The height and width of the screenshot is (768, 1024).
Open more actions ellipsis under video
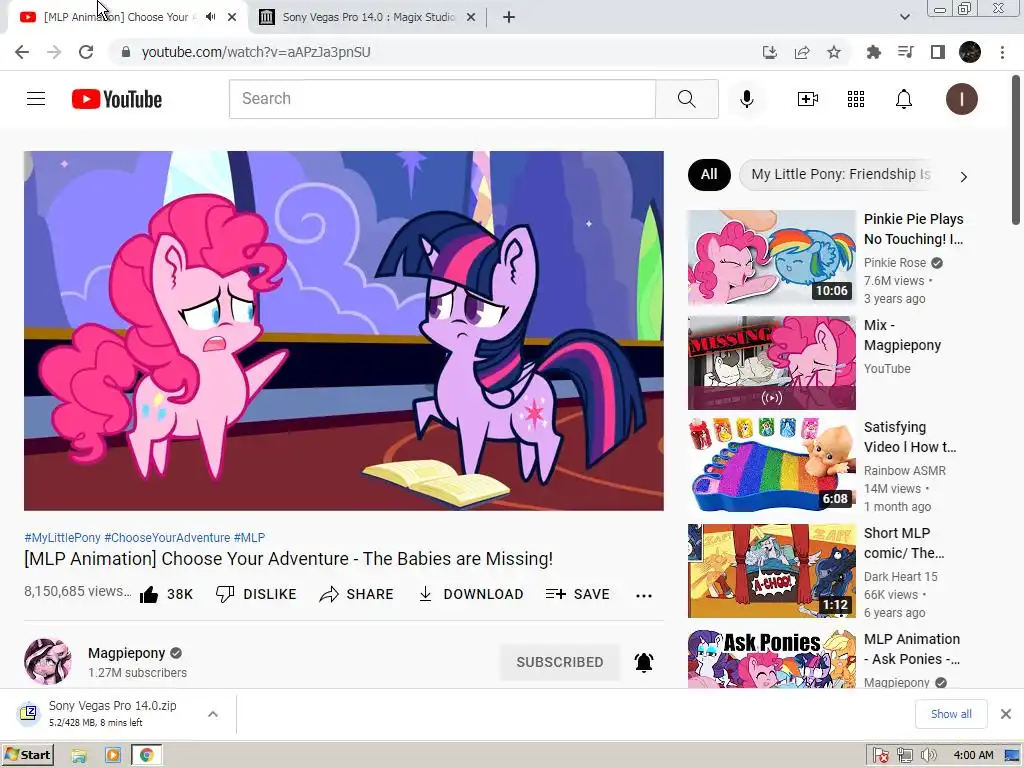tap(644, 595)
